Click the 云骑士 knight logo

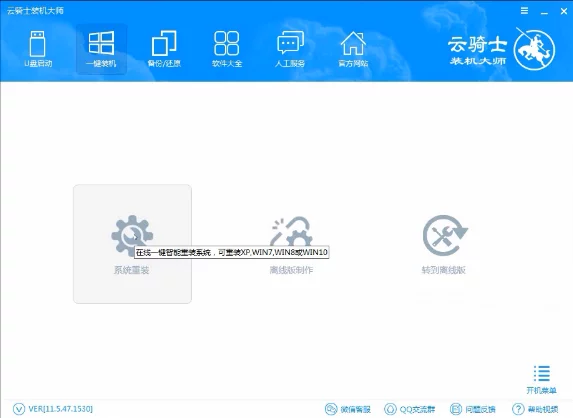[x=534, y=49]
